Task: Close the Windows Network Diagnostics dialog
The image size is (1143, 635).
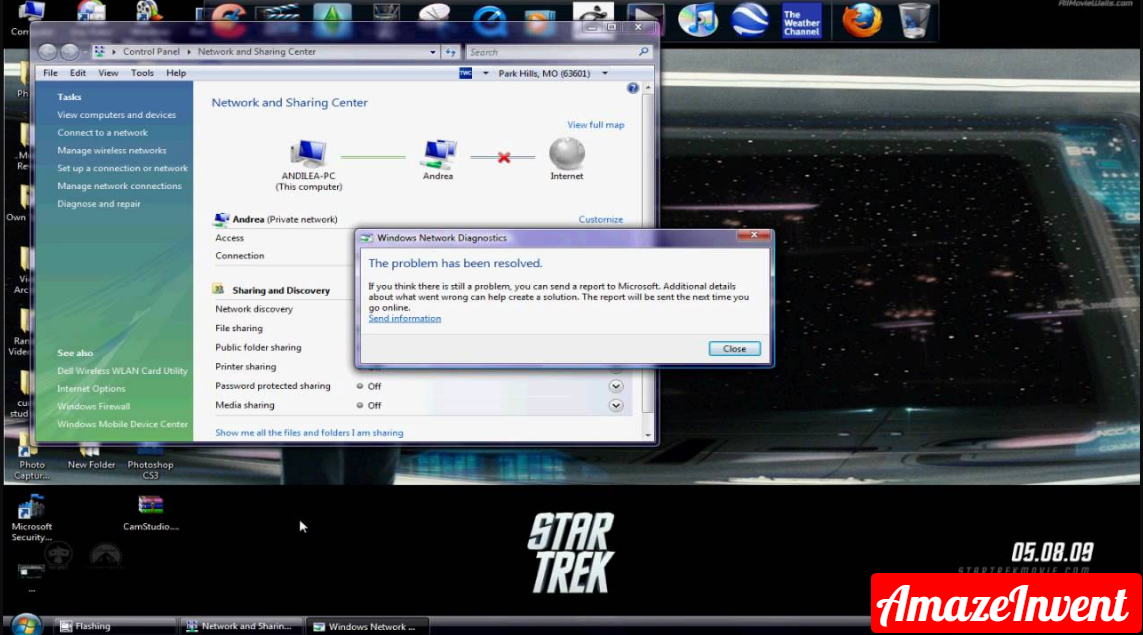Action: (734, 348)
